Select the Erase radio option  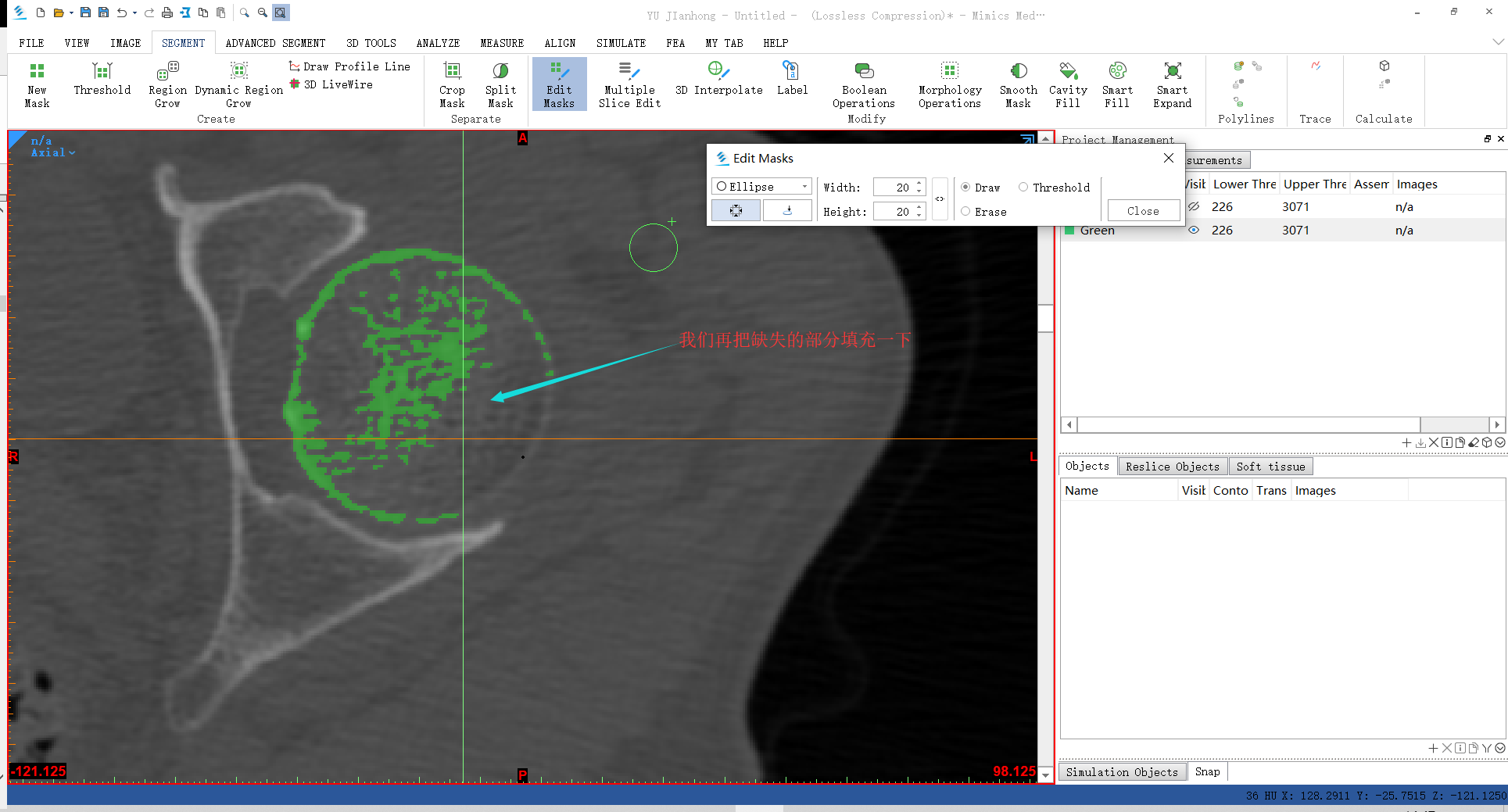click(x=983, y=212)
